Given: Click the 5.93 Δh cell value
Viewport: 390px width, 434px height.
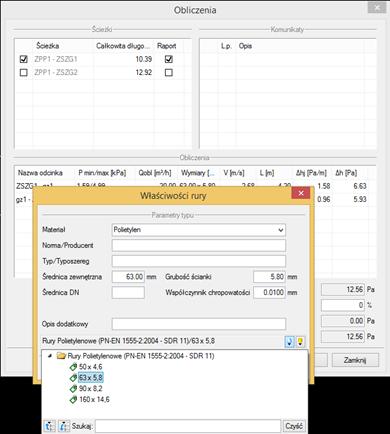Looking at the screenshot, I should (360, 199).
